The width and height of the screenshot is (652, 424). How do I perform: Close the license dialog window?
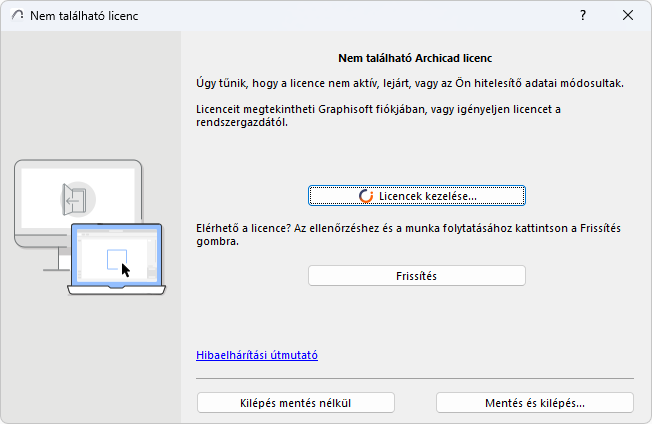point(628,16)
